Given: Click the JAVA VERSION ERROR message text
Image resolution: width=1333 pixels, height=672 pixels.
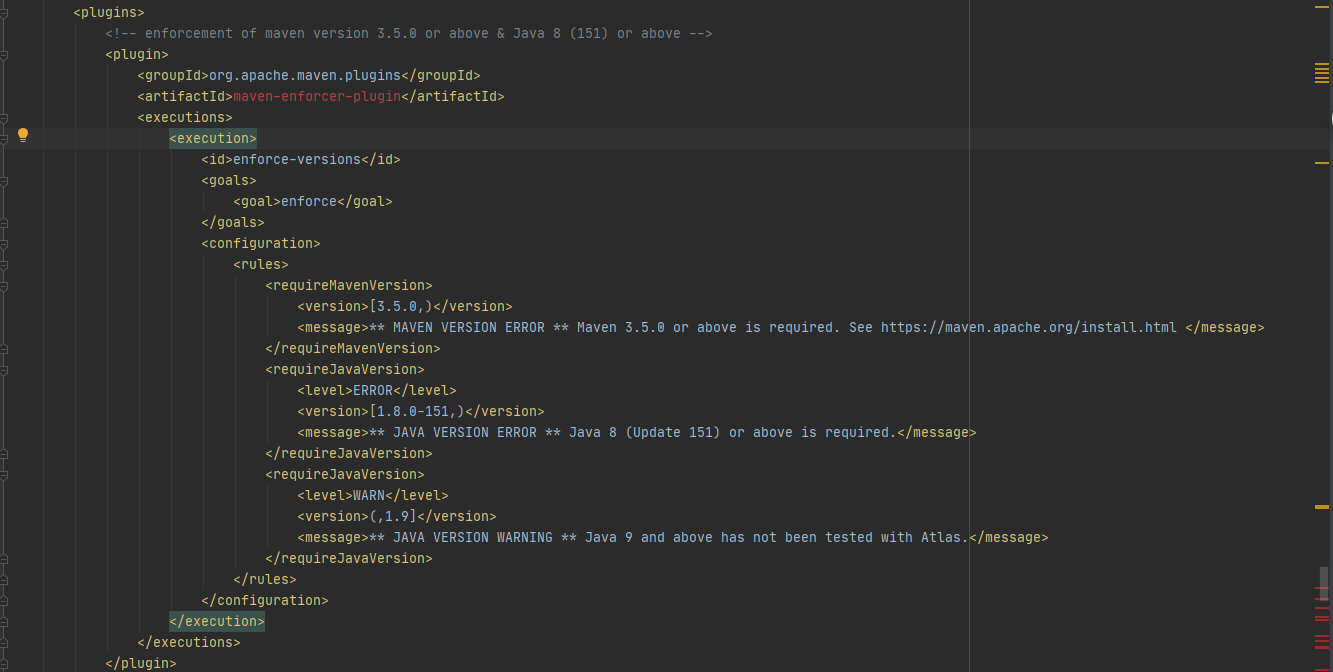Looking at the screenshot, I should (x=633, y=432).
